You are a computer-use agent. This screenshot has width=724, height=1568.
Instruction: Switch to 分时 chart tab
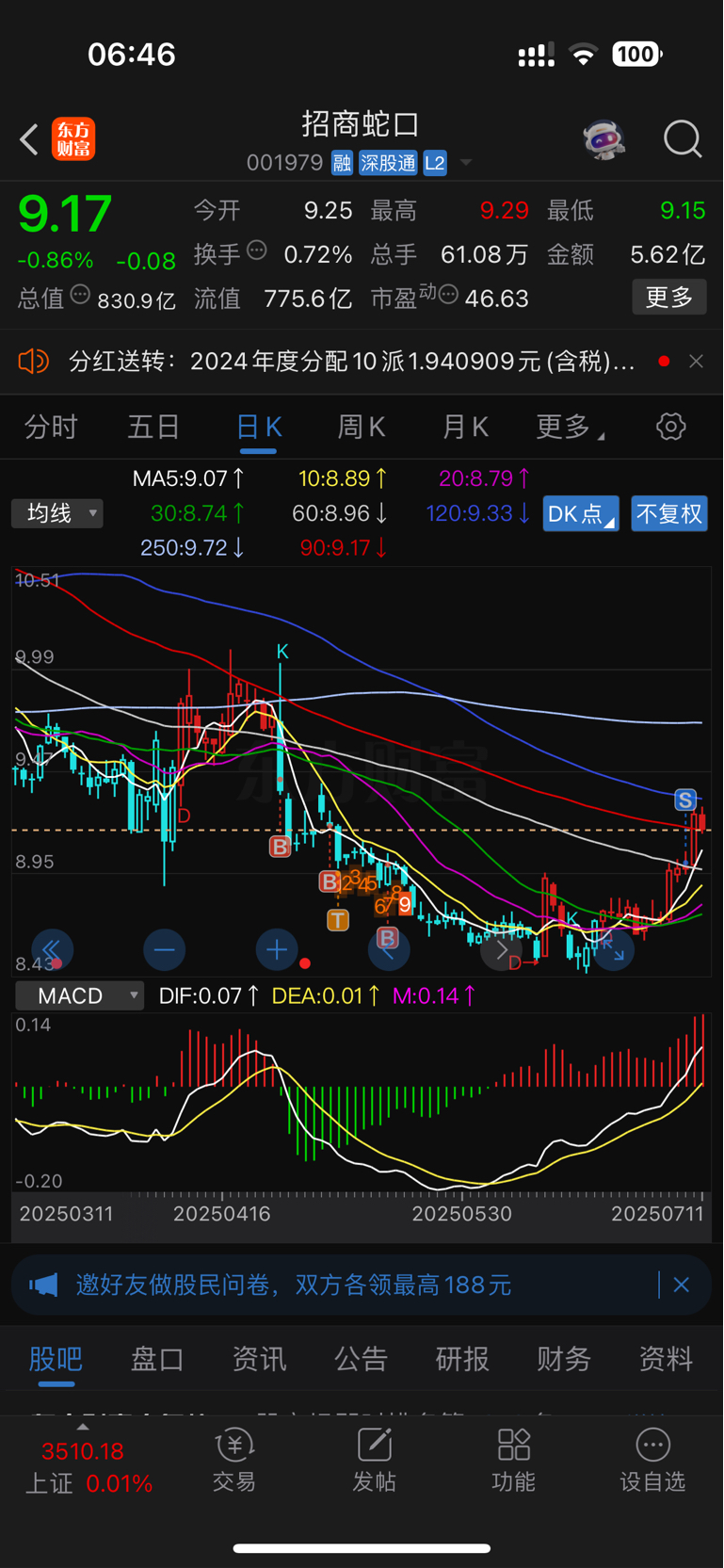51,427
